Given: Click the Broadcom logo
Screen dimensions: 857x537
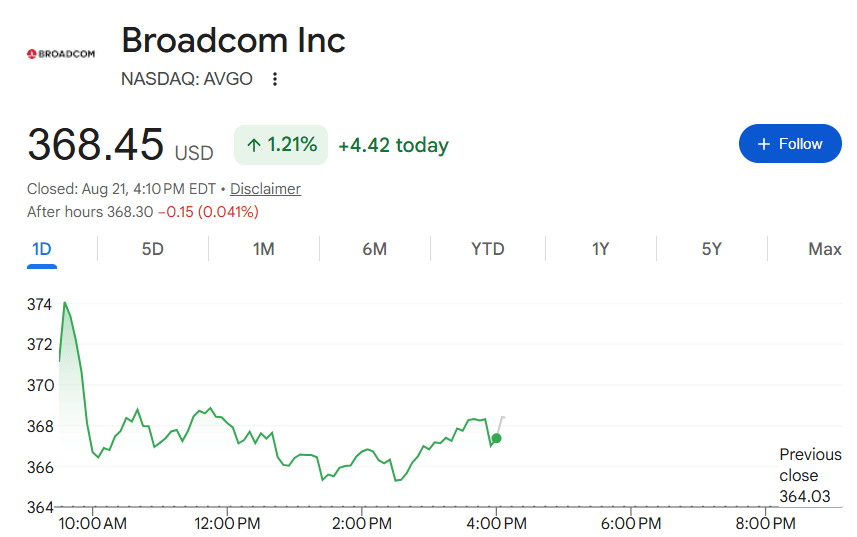Looking at the screenshot, I should click(x=61, y=54).
